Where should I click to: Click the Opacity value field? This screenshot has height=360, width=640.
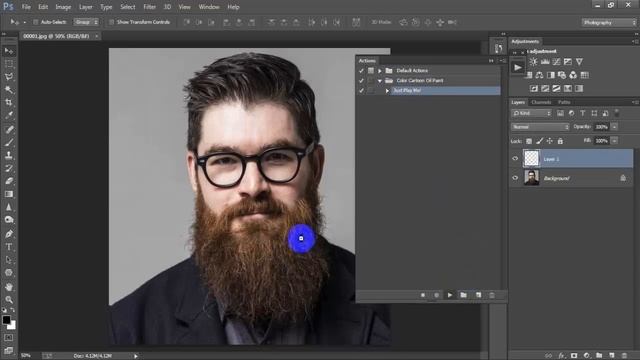click(602, 127)
